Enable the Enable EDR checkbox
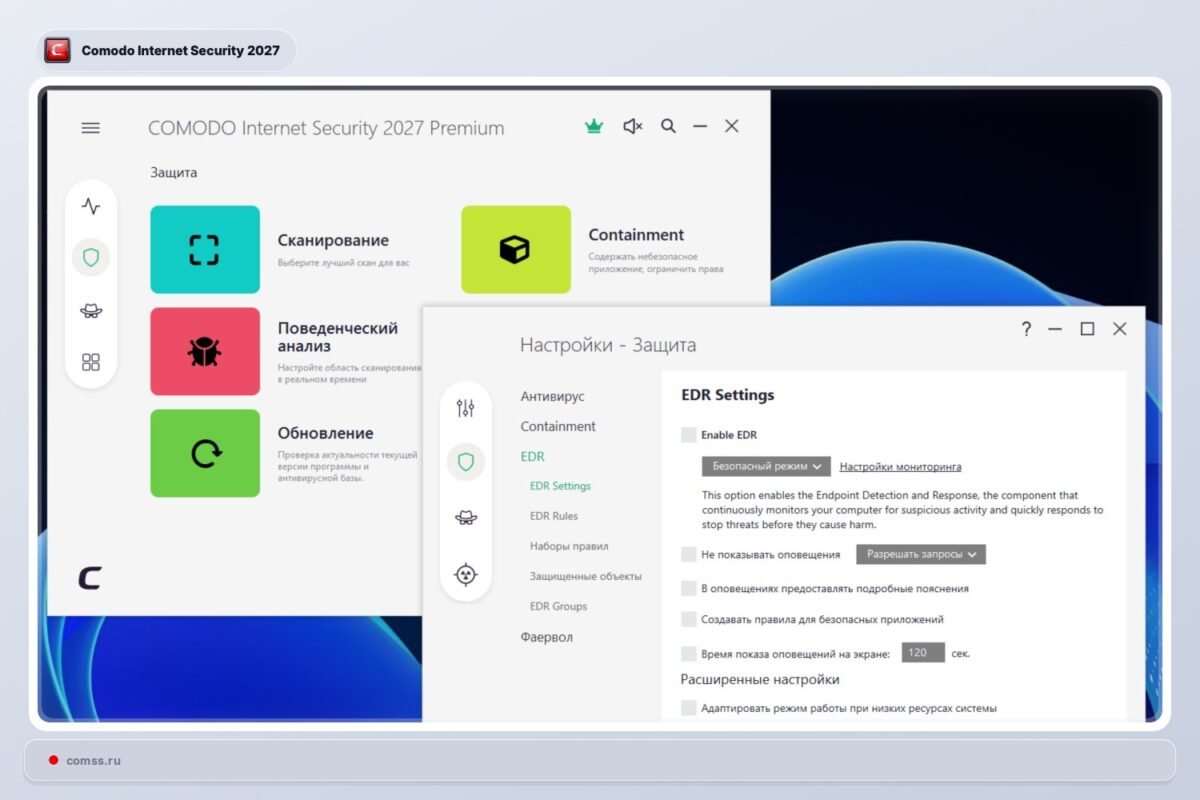 (x=688, y=435)
